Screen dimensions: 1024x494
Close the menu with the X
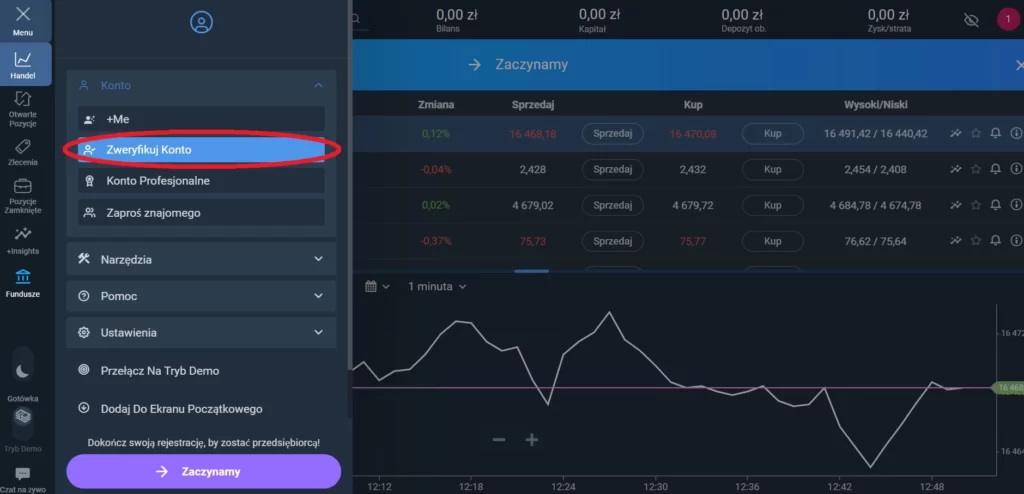click(22, 15)
